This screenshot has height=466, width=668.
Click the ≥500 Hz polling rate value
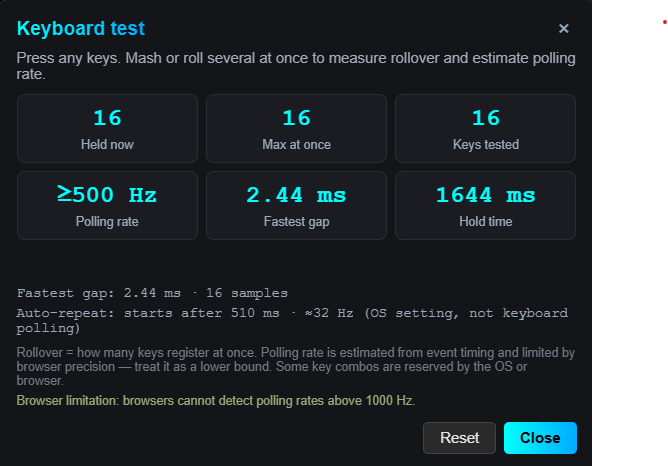(x=107, y=195)
